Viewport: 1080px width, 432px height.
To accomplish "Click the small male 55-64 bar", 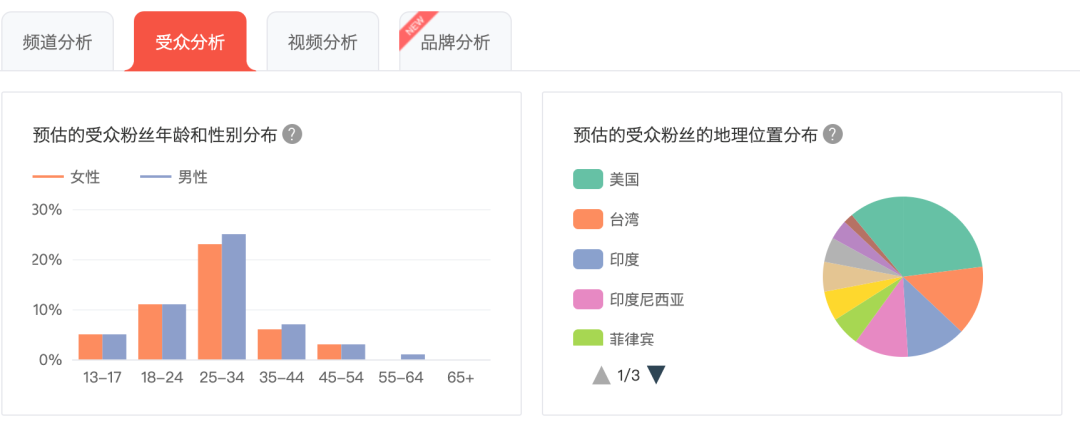I will tap(413, 357).
